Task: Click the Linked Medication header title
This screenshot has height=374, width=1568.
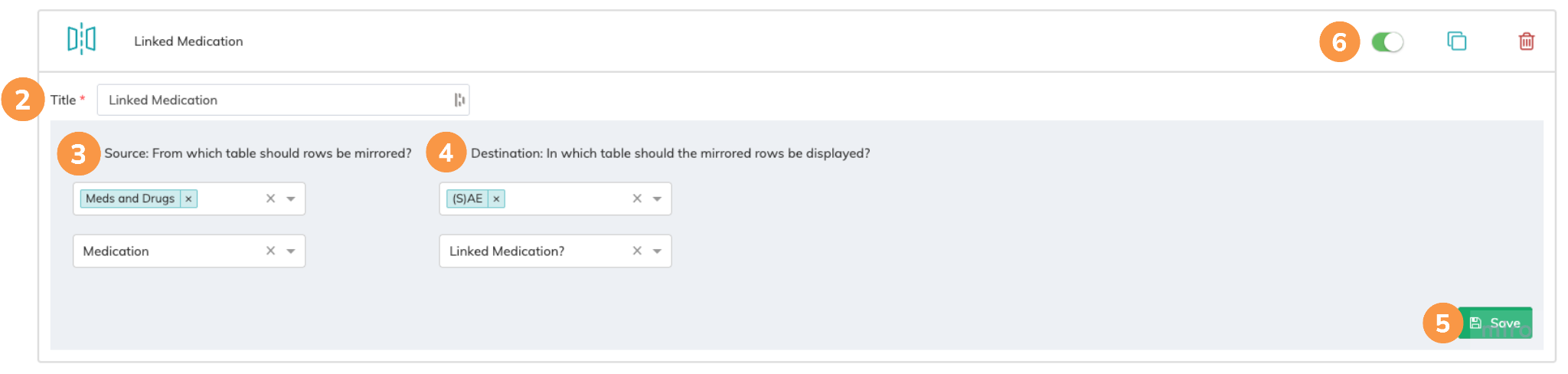Action: [188, 41]
